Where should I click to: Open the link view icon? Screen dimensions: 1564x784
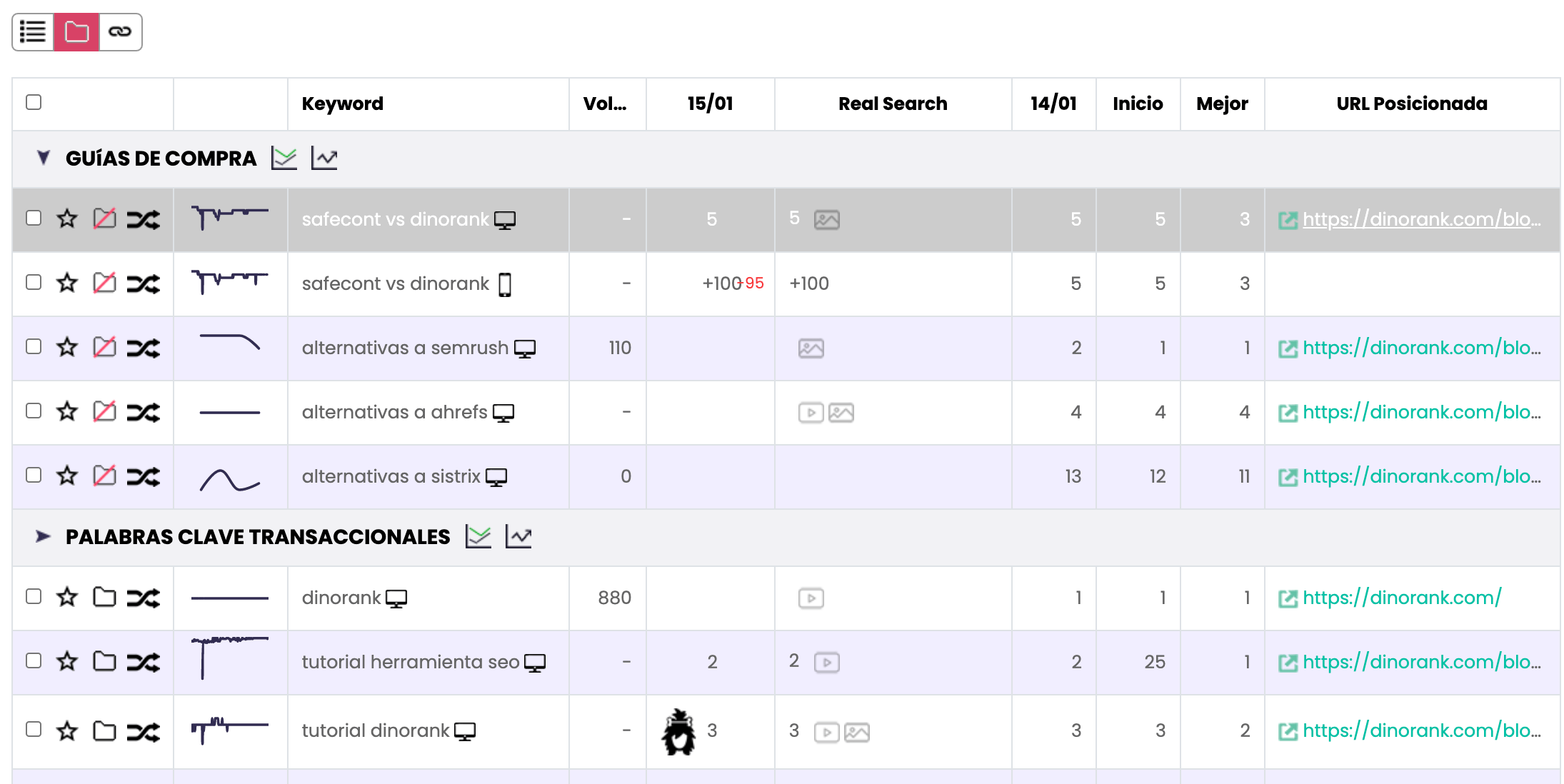[x=120, y=32]
